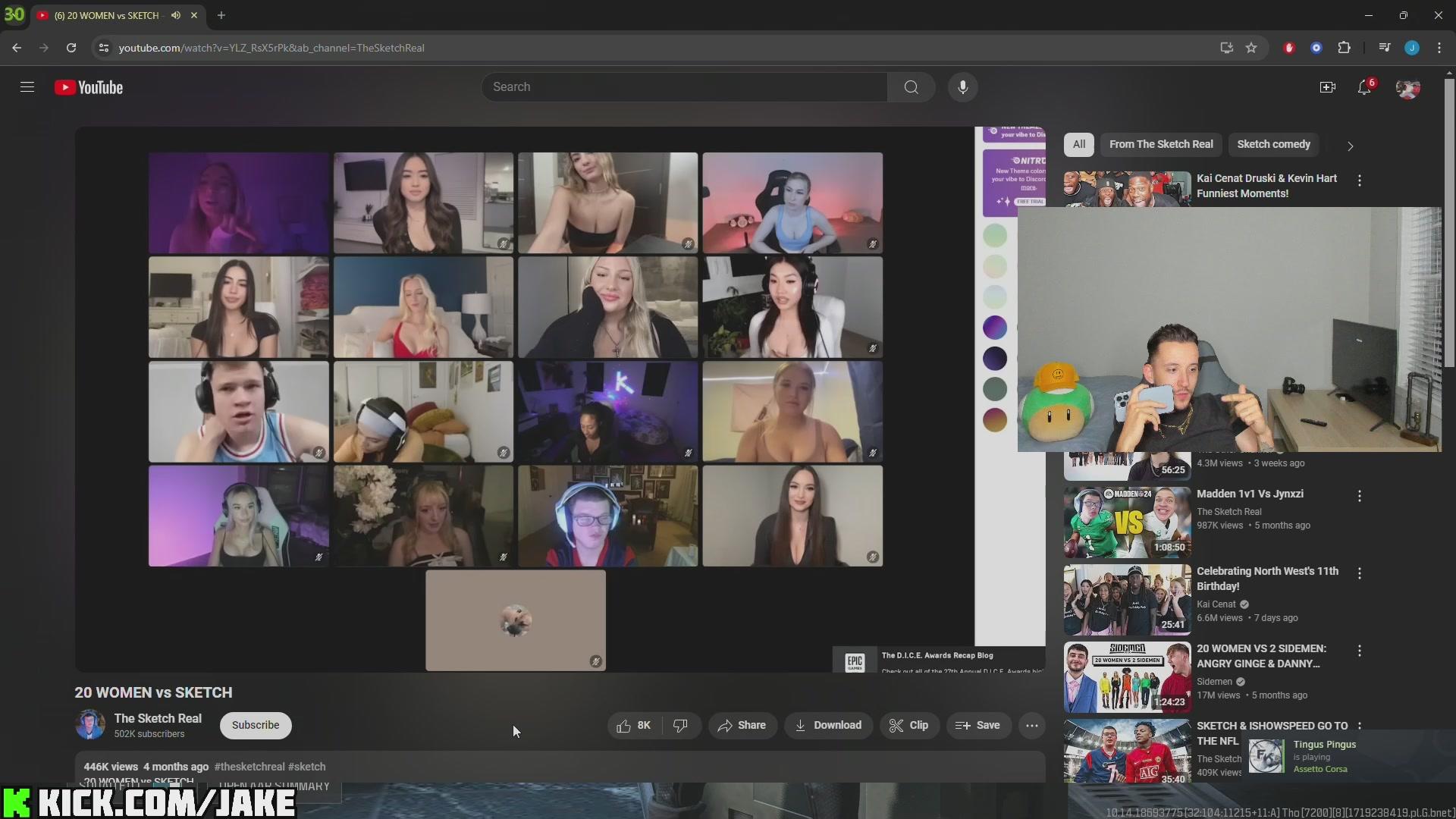1456x819 pixels.
Task: Click the 502K subscribers text
Action: click(x=149, y=734)
